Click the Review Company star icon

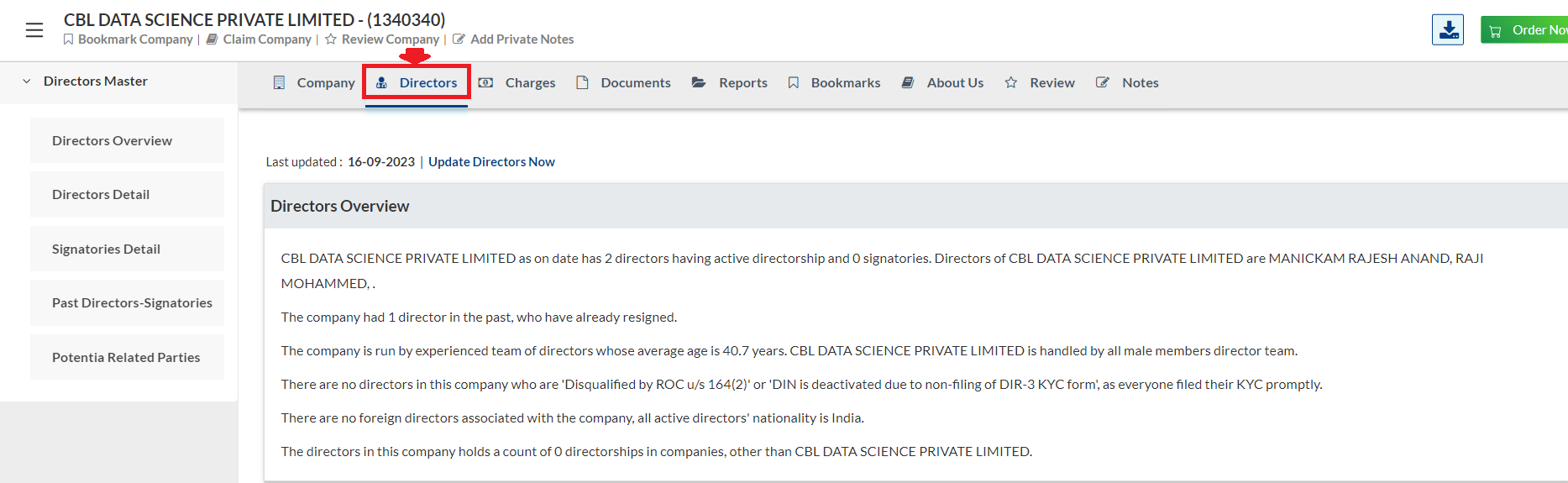click(331, 39)
